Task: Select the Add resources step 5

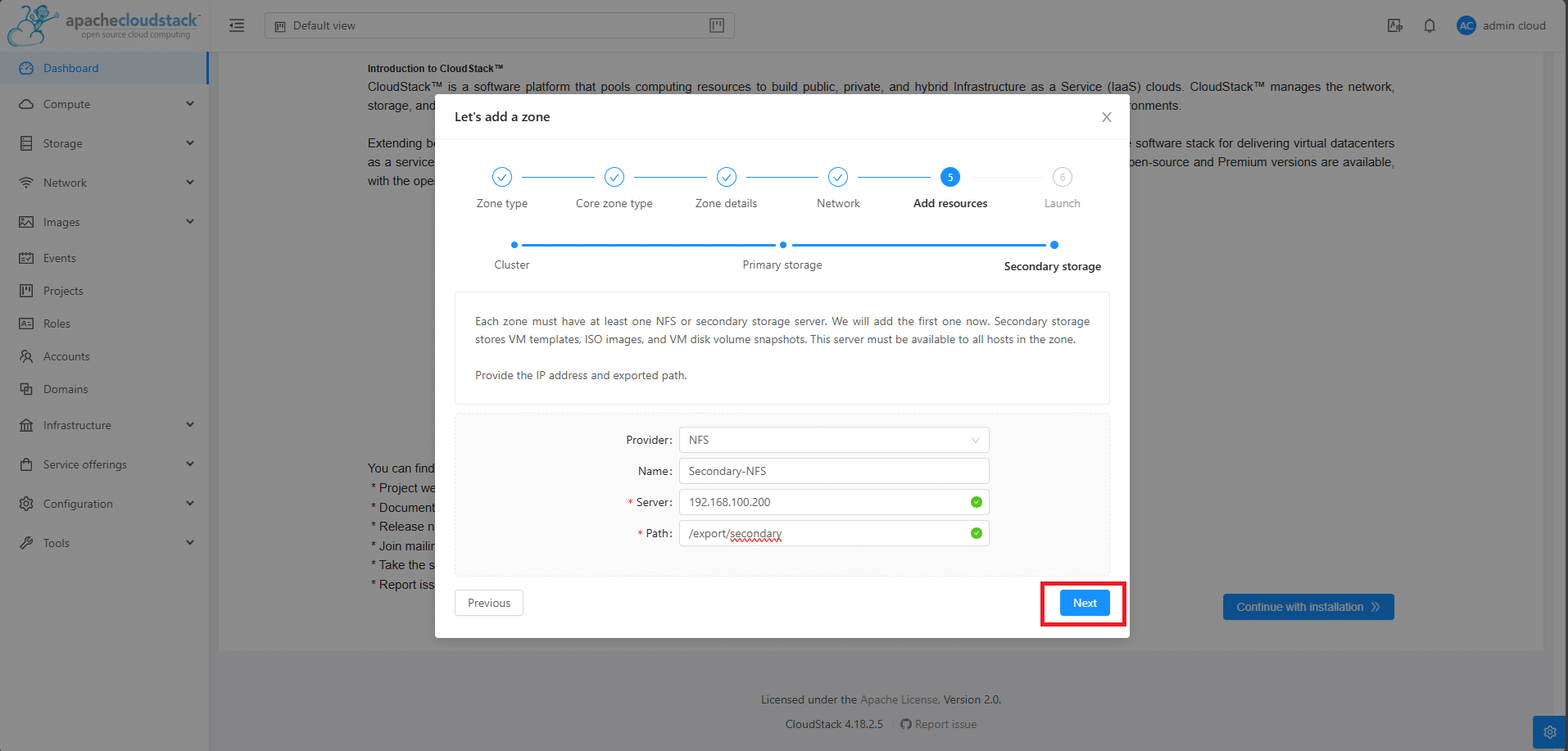Action: pyautogui.click(x=950, y=188)
